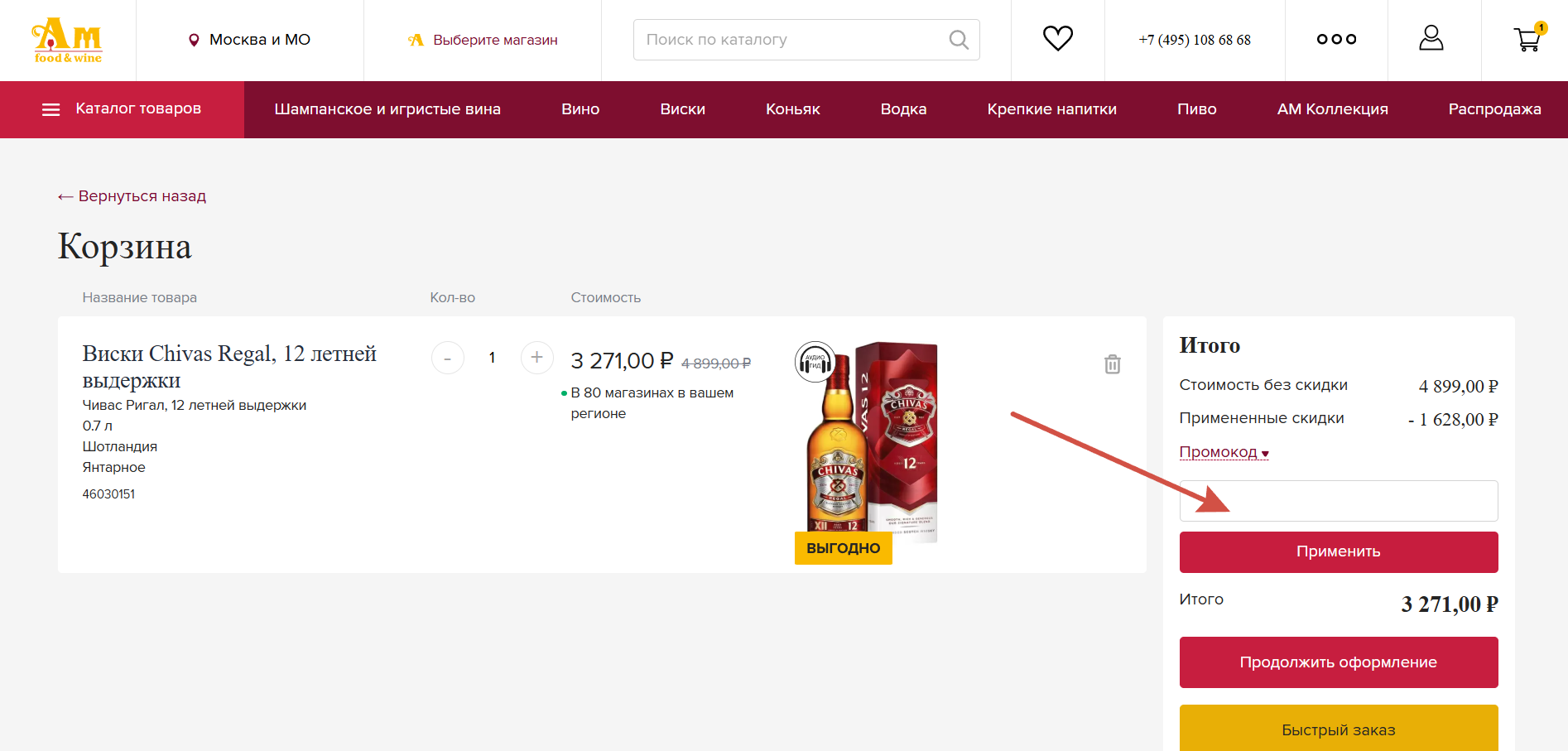Screen dimensions: 1568x751
Task: Open the AM Коллекция menu item
Action: [1332, 109]
